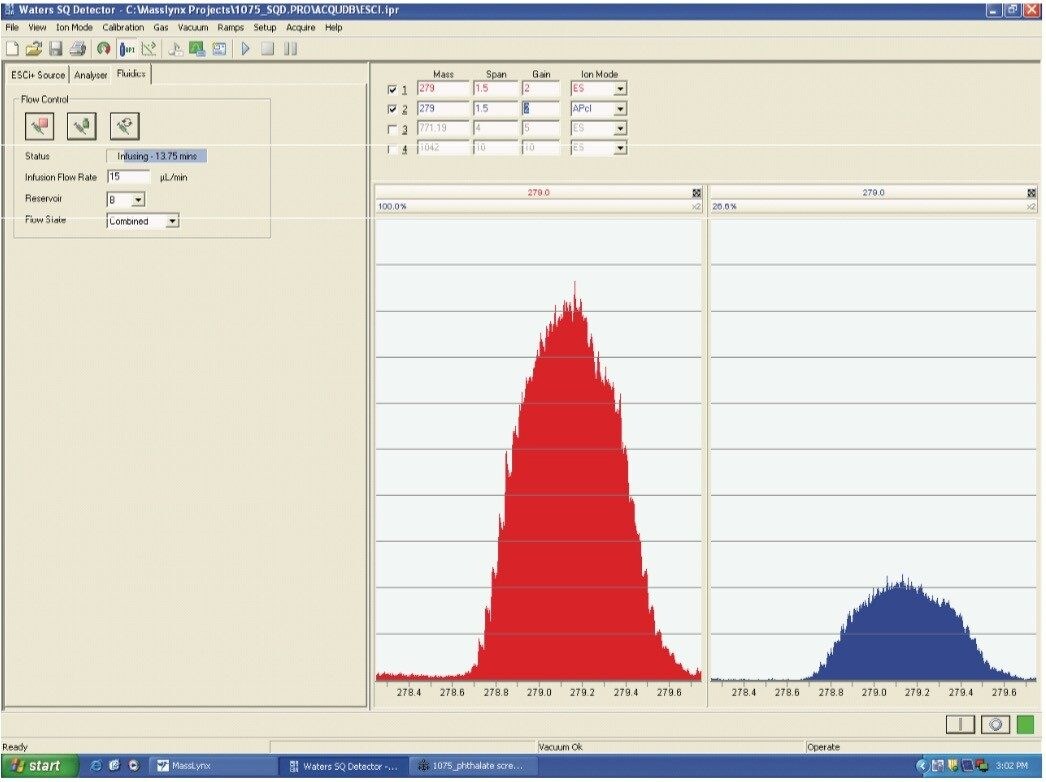
Task: Uncheck channel 2 checkbox
Action: point(392,109)
